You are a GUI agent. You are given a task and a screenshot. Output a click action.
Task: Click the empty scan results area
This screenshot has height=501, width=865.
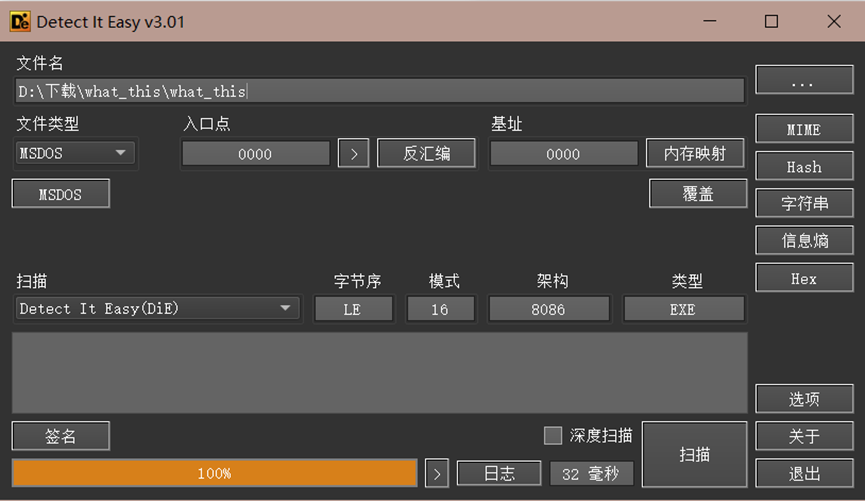click(x=380, y=372)
